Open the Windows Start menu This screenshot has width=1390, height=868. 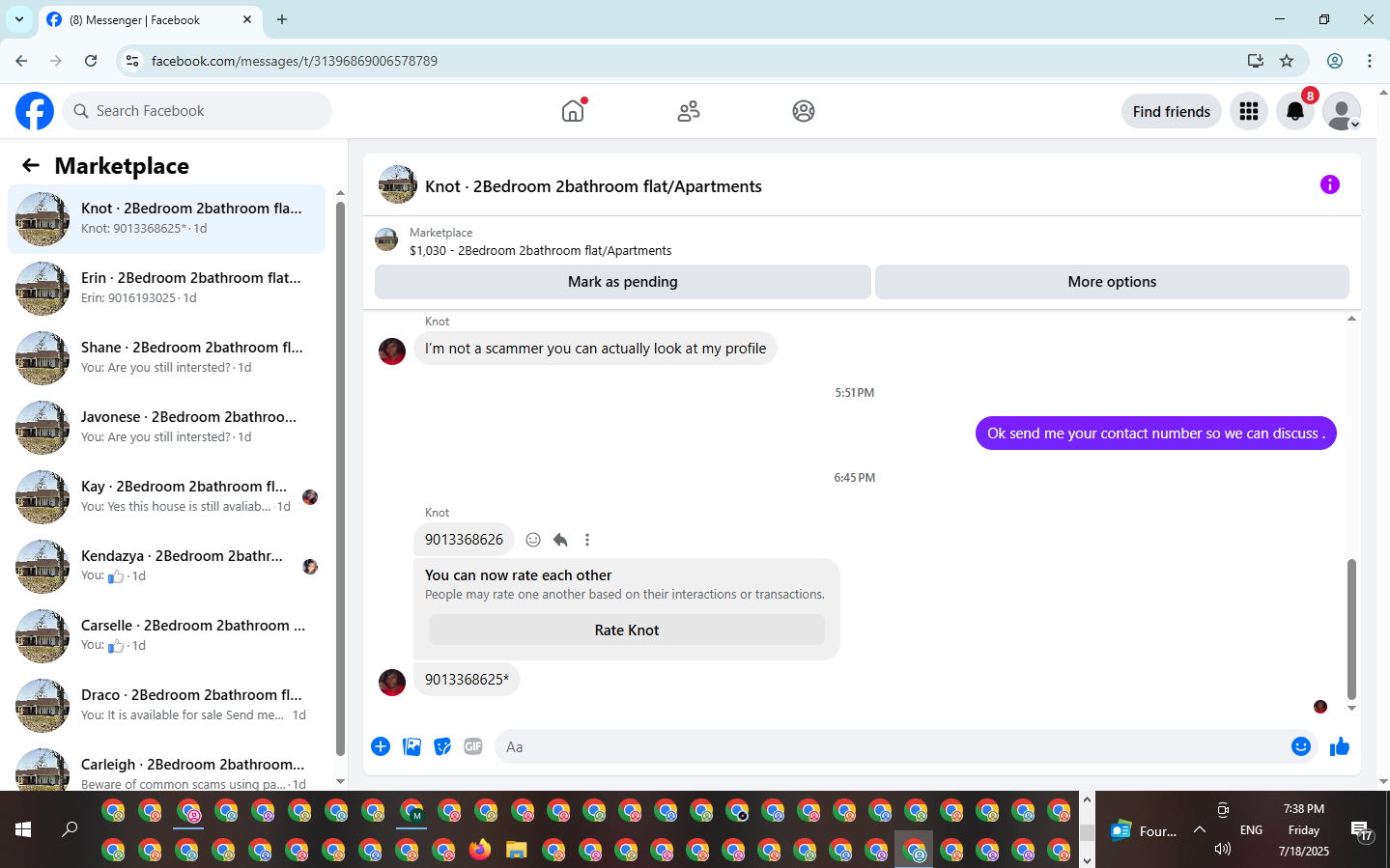point(23,829)
